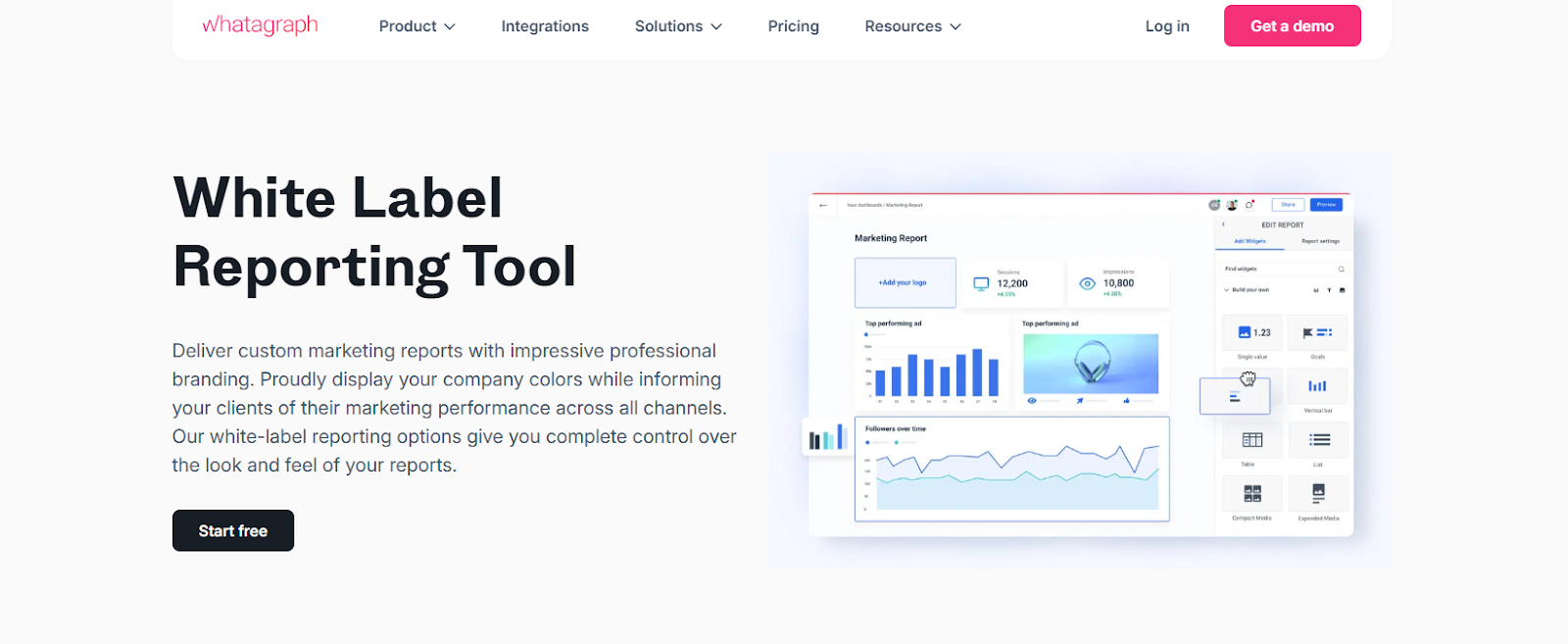Select the Goals widget
Screen dimensions: 1568x644
tap(1317, 332)
